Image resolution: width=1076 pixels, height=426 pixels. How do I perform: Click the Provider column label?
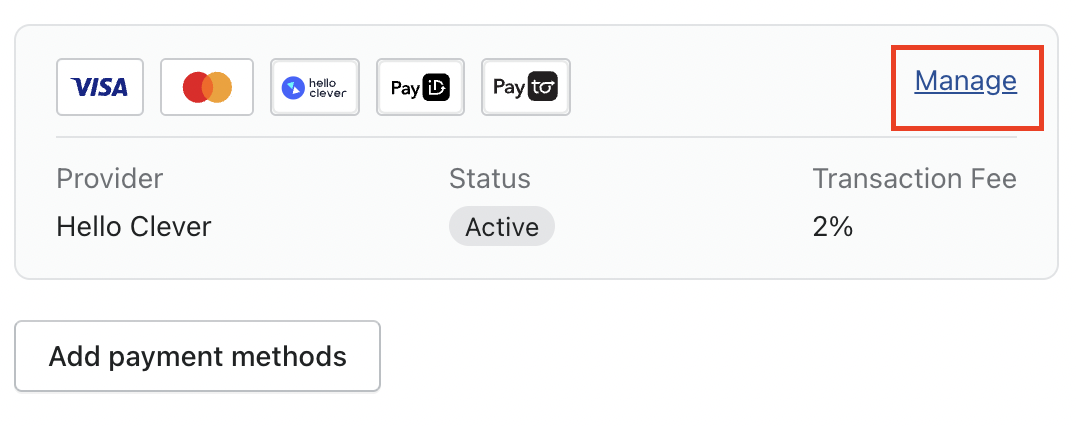109,179
